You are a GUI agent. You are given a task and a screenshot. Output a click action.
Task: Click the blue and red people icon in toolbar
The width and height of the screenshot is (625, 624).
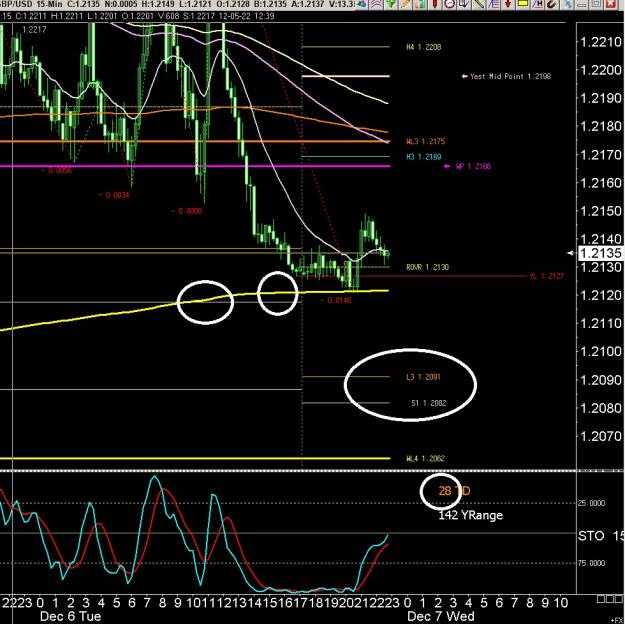coord(362,4)
